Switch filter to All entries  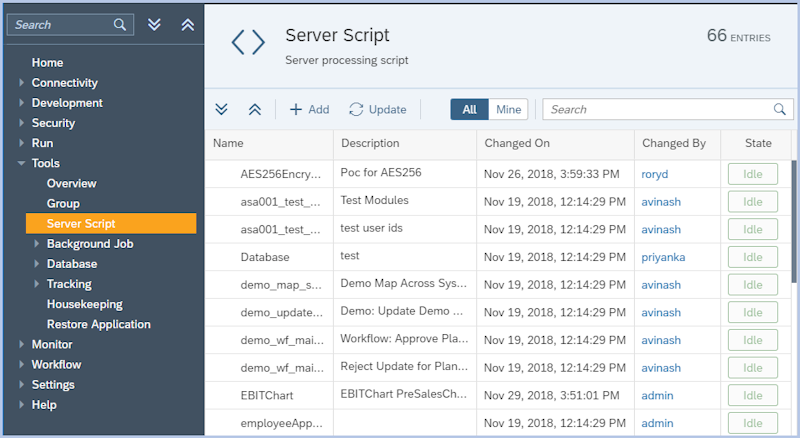tap(469, 109)
